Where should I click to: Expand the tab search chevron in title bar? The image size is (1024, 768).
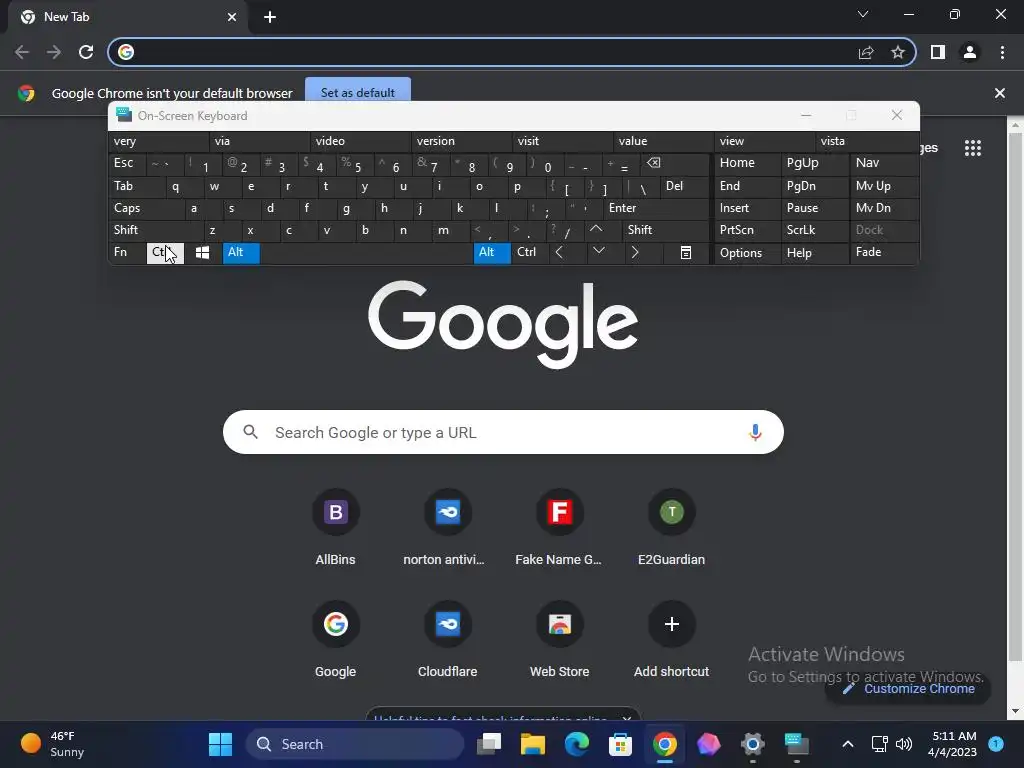click(863, 14)
